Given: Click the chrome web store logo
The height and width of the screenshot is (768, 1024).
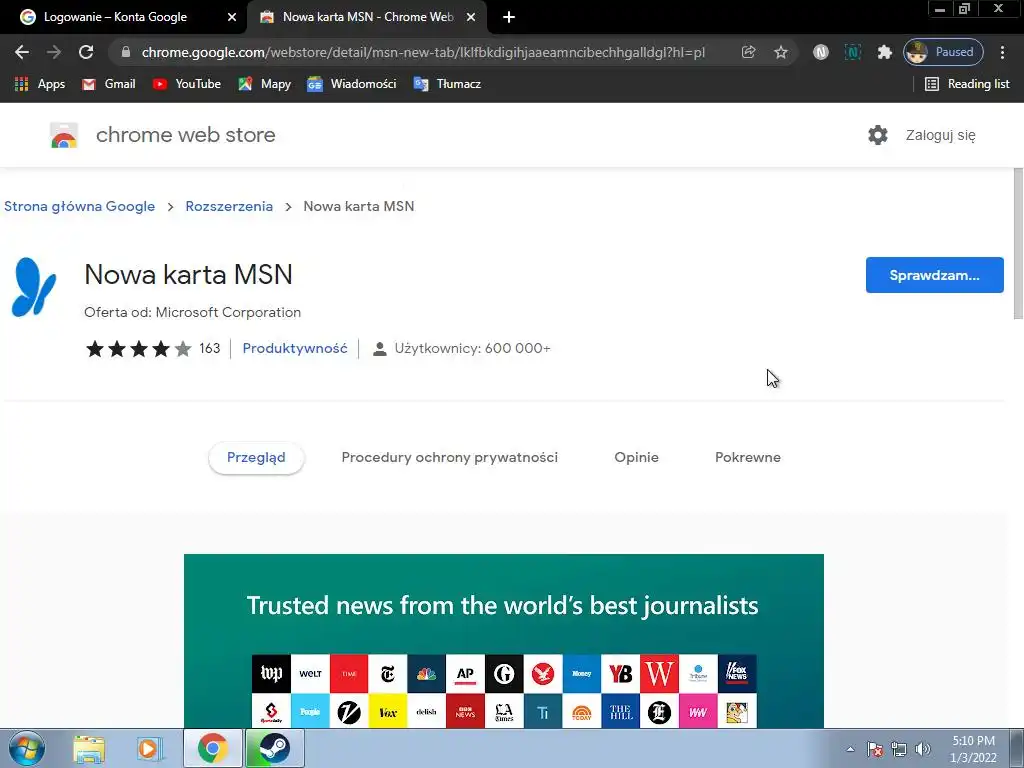Looking at the screenshot, I should (x=163, y=135).
